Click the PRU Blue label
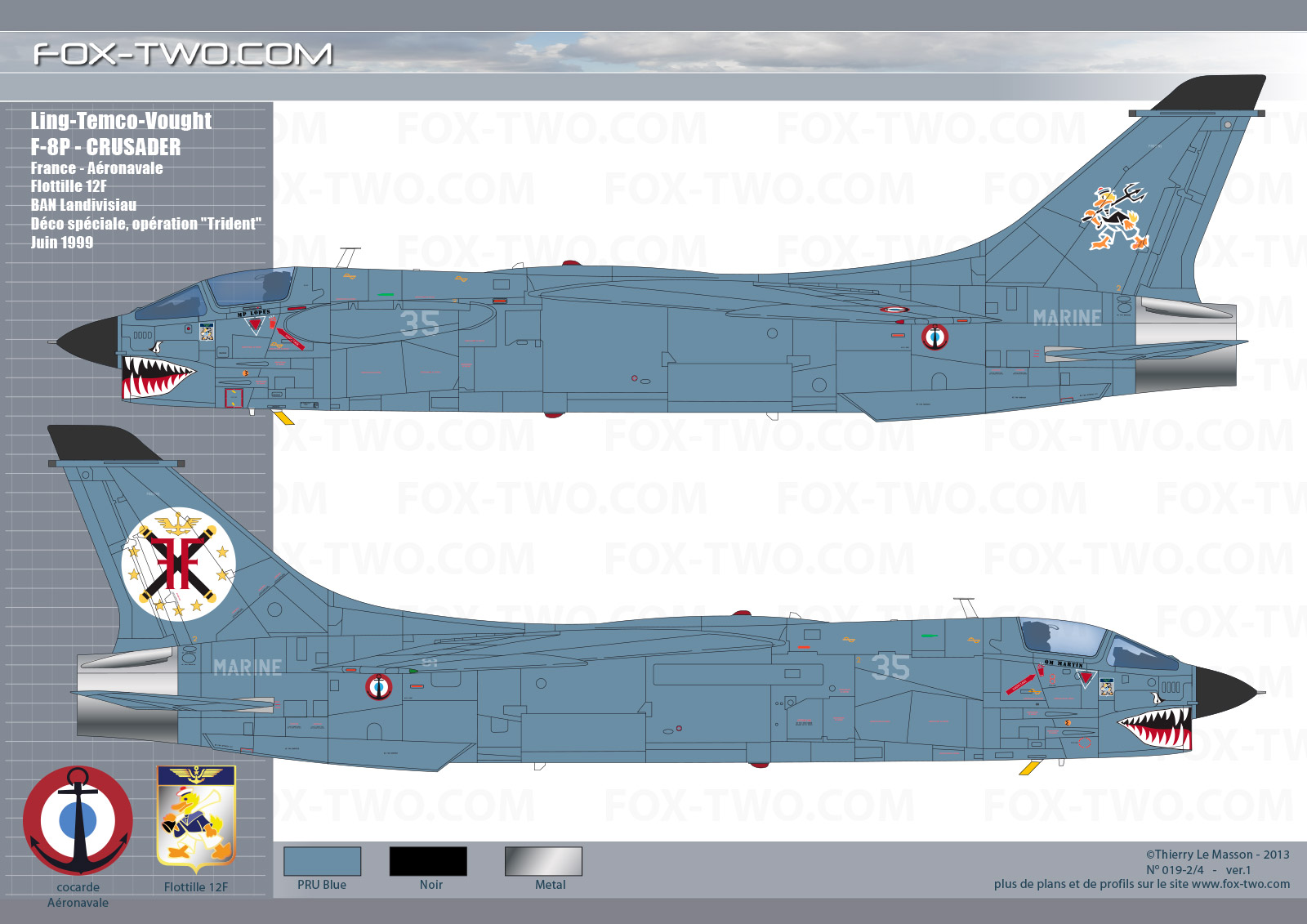 tap(322, 885)
